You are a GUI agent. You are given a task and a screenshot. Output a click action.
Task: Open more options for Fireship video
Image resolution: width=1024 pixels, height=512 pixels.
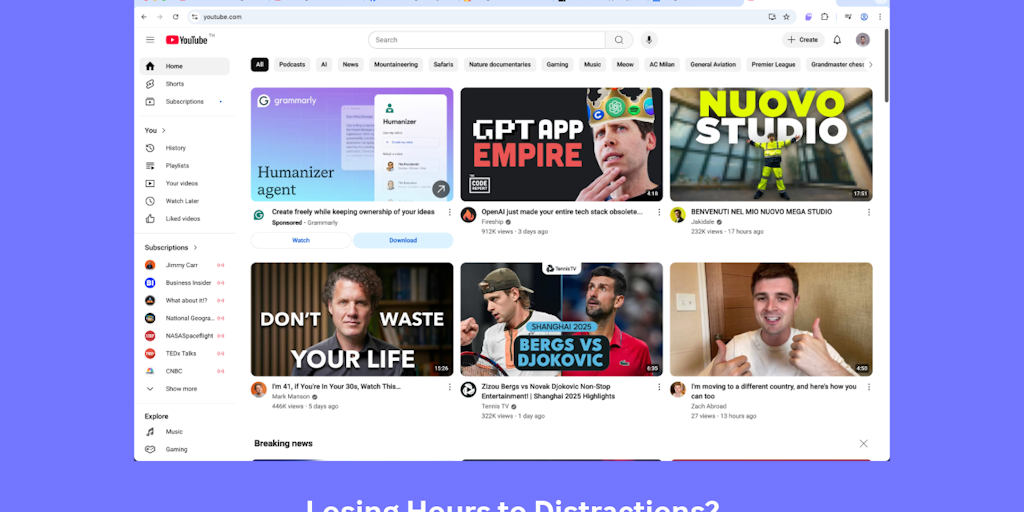(x=659, y=212)
